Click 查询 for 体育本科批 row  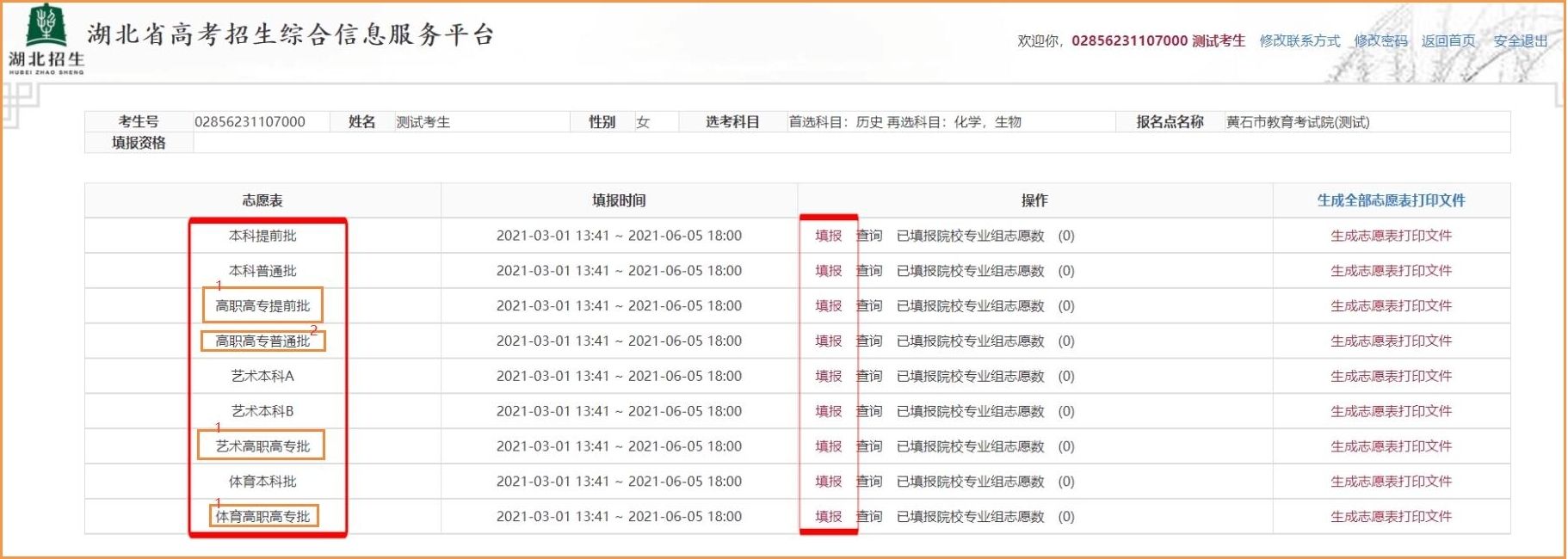coord(869,482)
